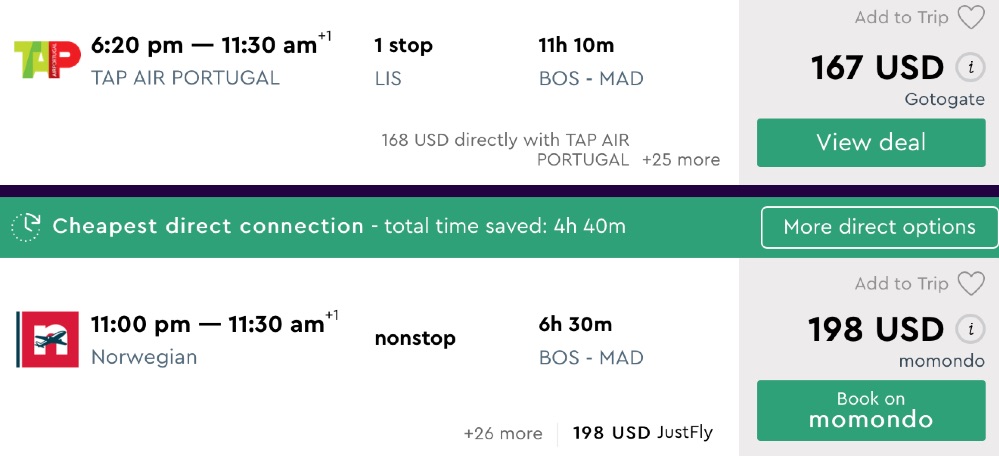The height and width of the screenshot is (456, 999).
Task: Click the clock icon in green banner
Action: pos(27,226)
